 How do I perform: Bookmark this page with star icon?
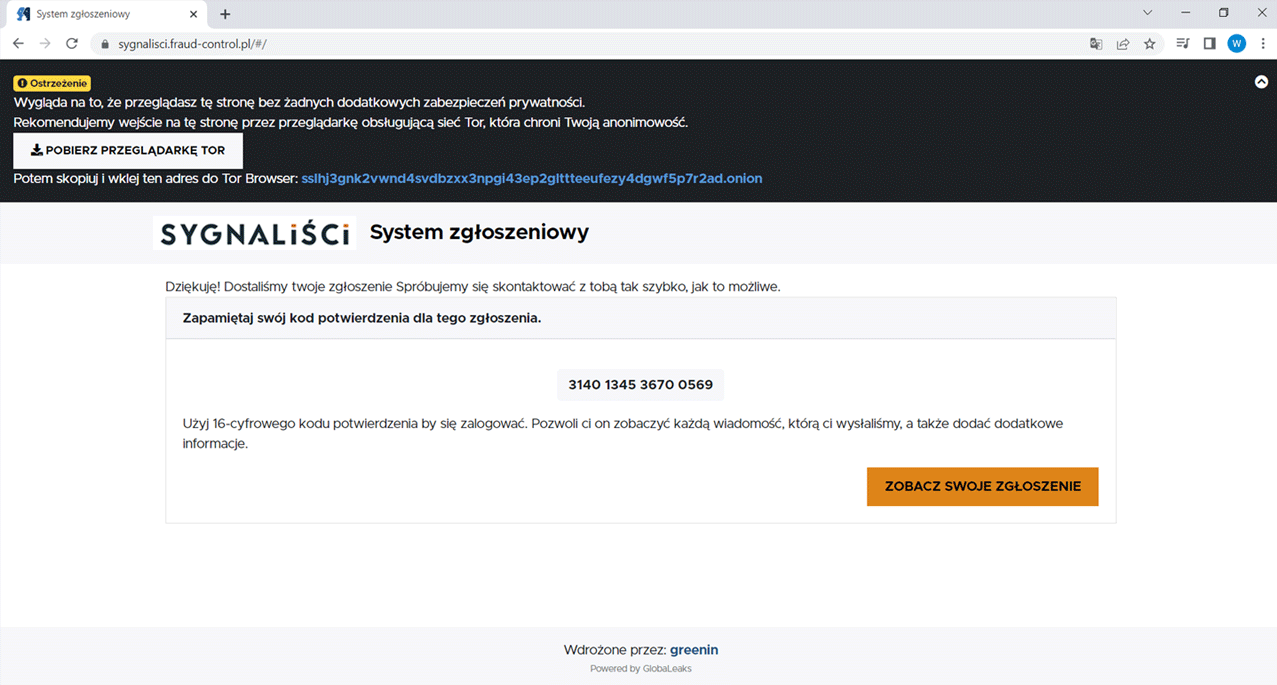(1150, 44)
